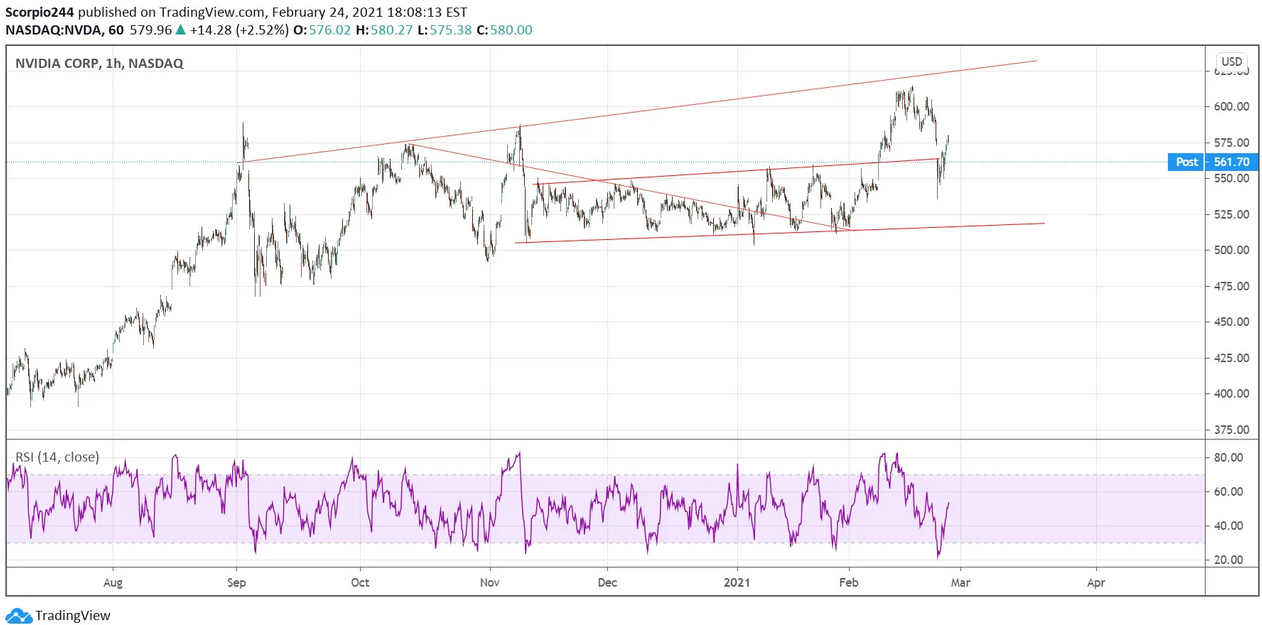Click the 500.00 price axis label
This screenshot has width=1262, height=625.
point(1229,251)
